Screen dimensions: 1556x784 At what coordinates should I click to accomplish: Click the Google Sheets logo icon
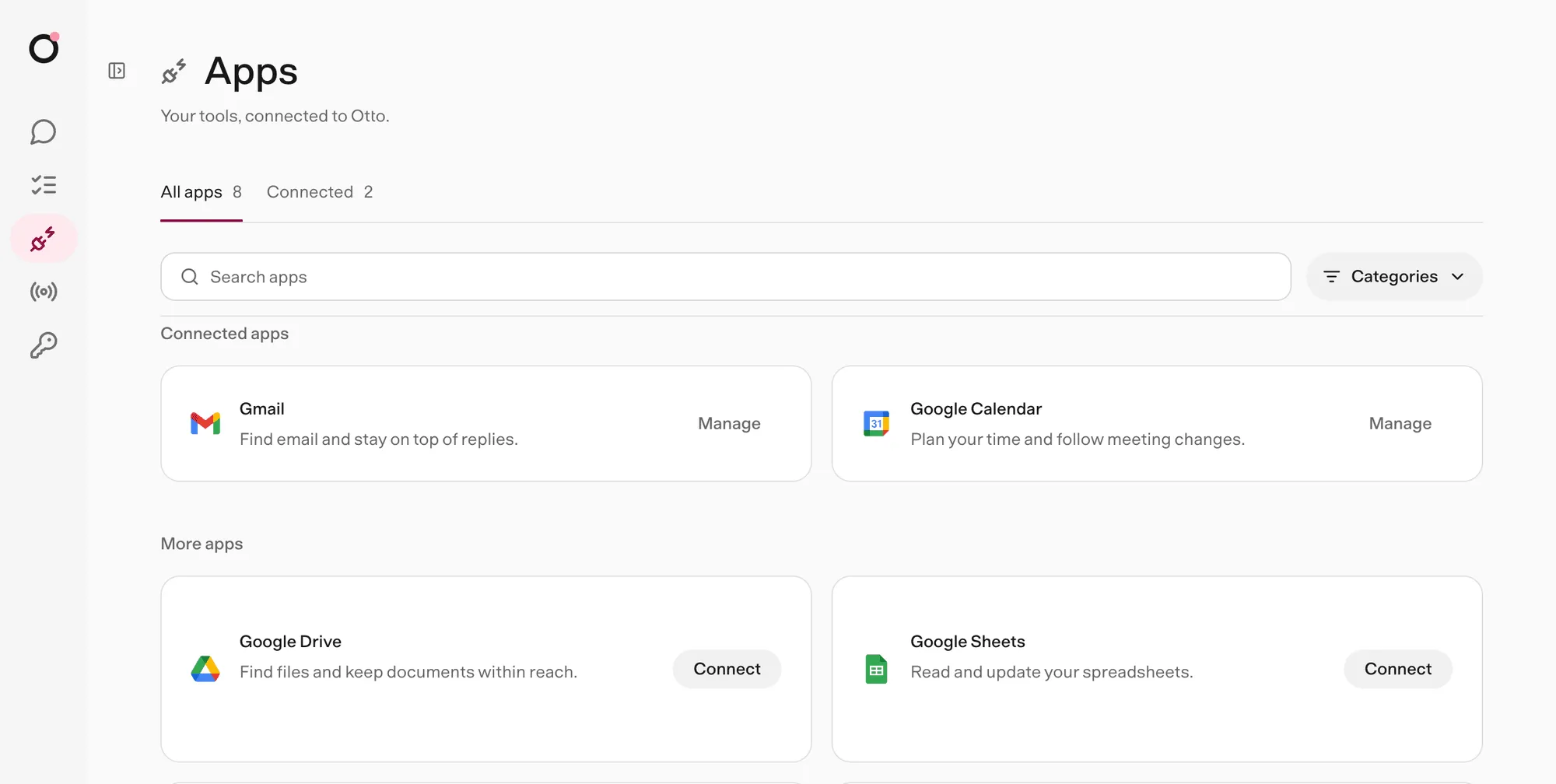coord(876,669)
